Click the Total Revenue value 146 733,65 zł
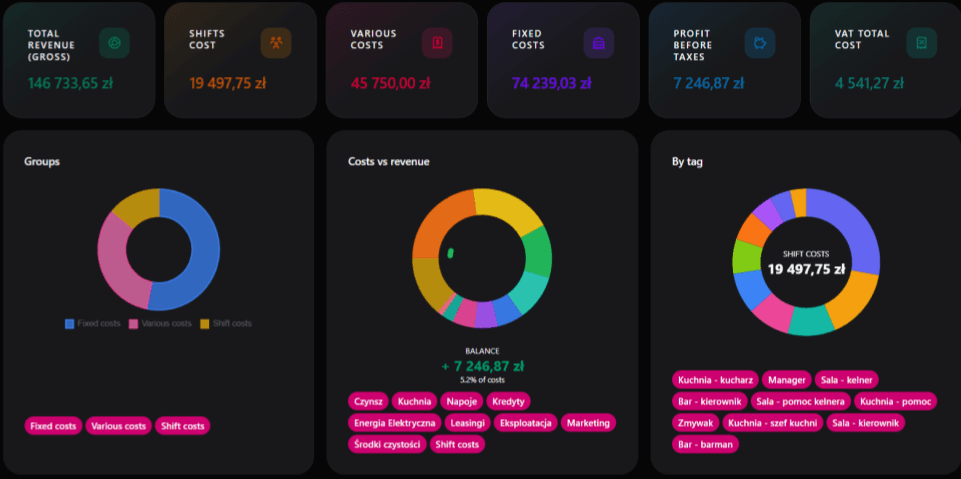The image size is (961, 479). pyautogui.click(x=70, y=83)
